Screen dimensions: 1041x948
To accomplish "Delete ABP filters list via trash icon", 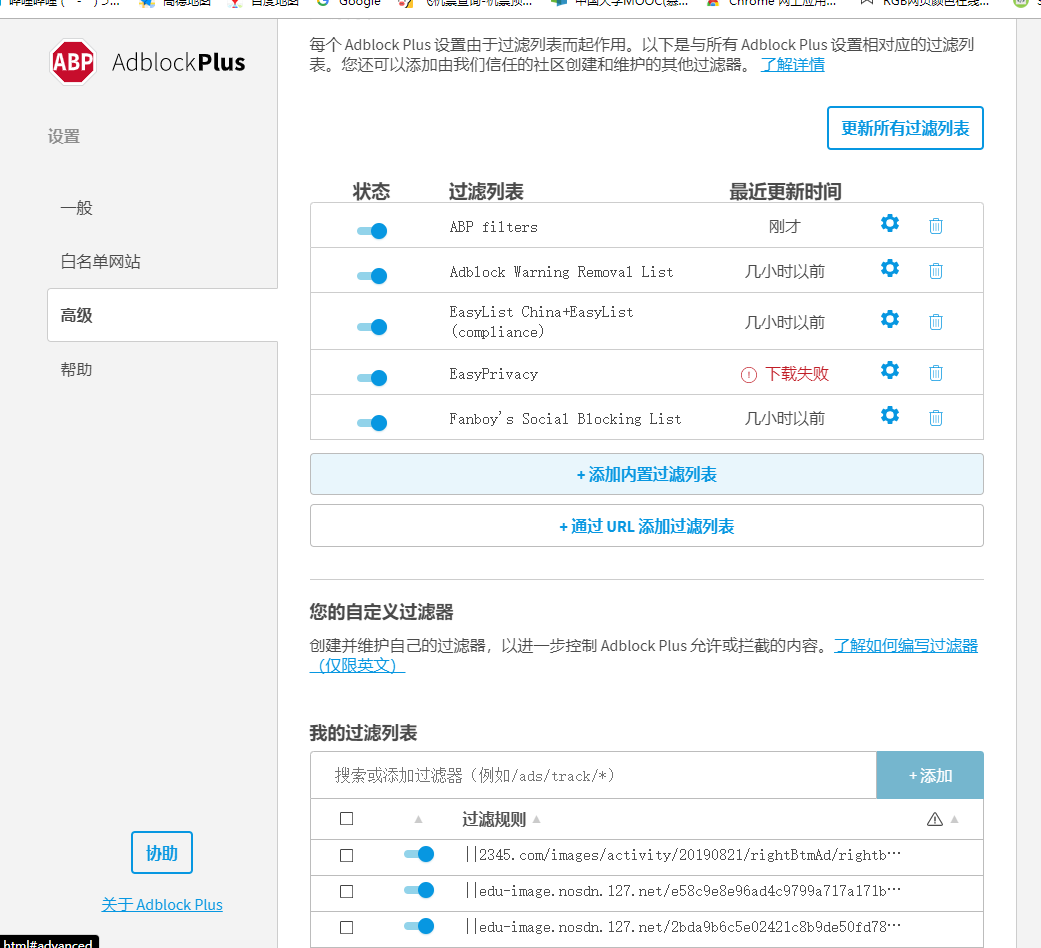I will click(935, 226).
